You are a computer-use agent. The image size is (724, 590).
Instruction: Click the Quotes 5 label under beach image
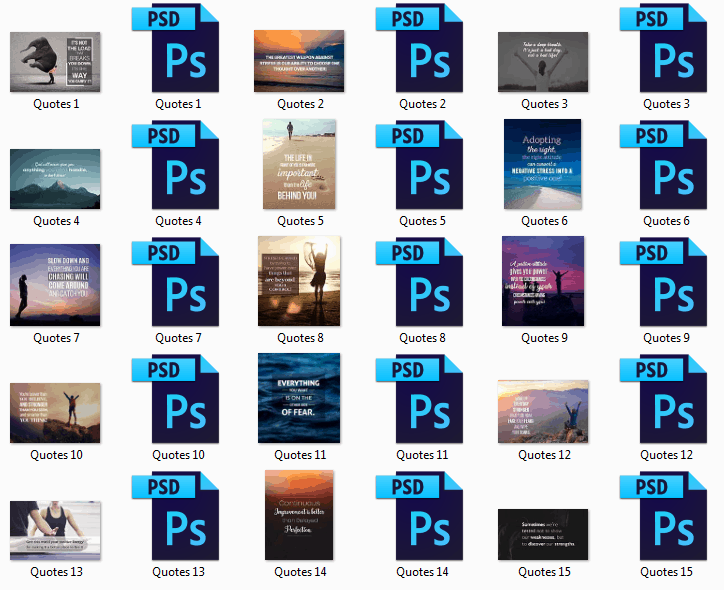click(300, 221)
